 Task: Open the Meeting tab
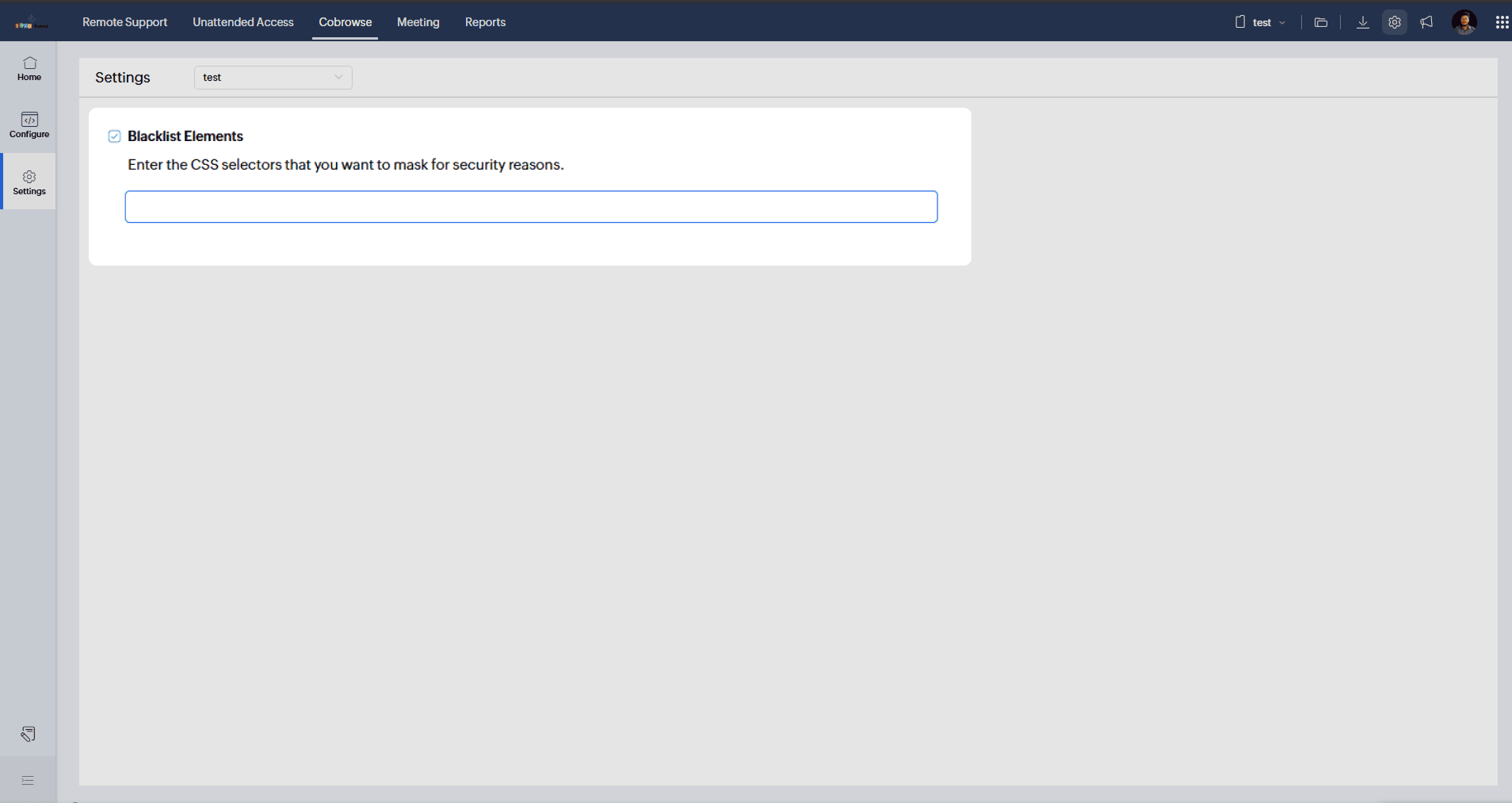418,22
